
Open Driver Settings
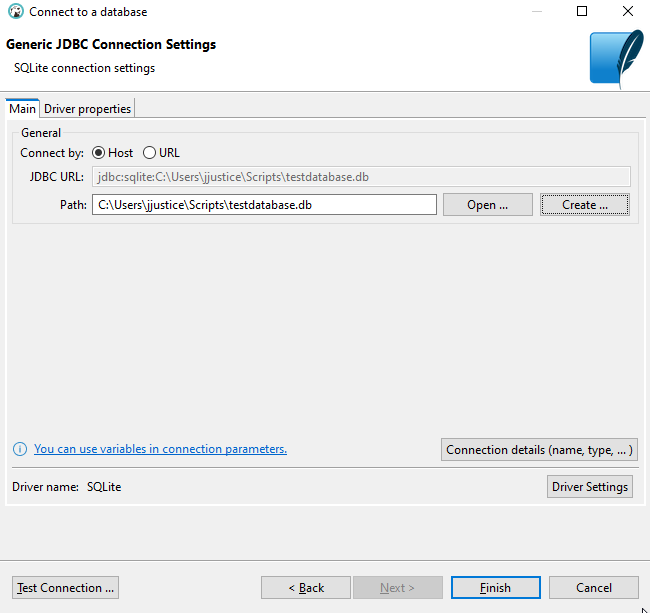[x=589, y=487]
